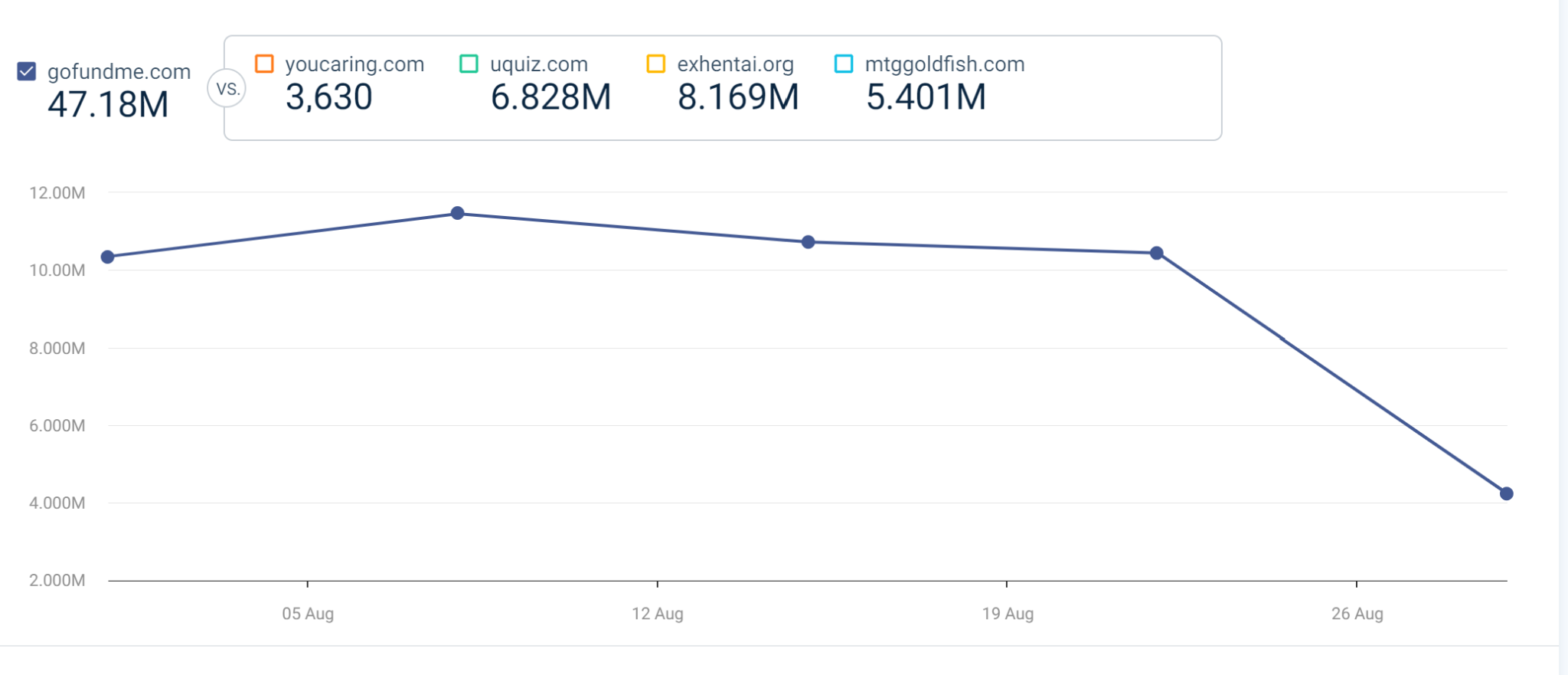Click the data point after 19 Aug
This screenshot has height=675, width=1568.
(x=1157, y=253)
